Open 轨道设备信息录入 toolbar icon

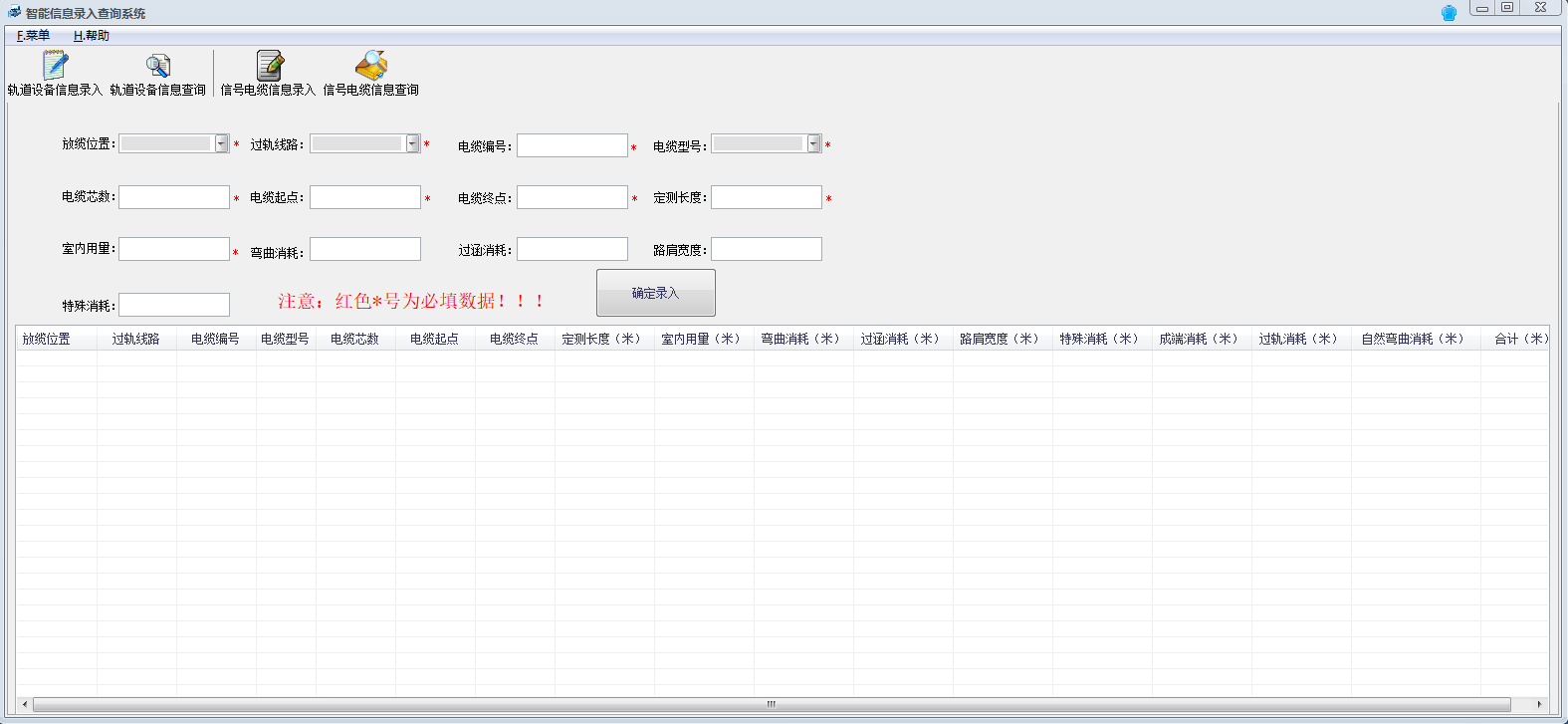click(x=55, y=65)
